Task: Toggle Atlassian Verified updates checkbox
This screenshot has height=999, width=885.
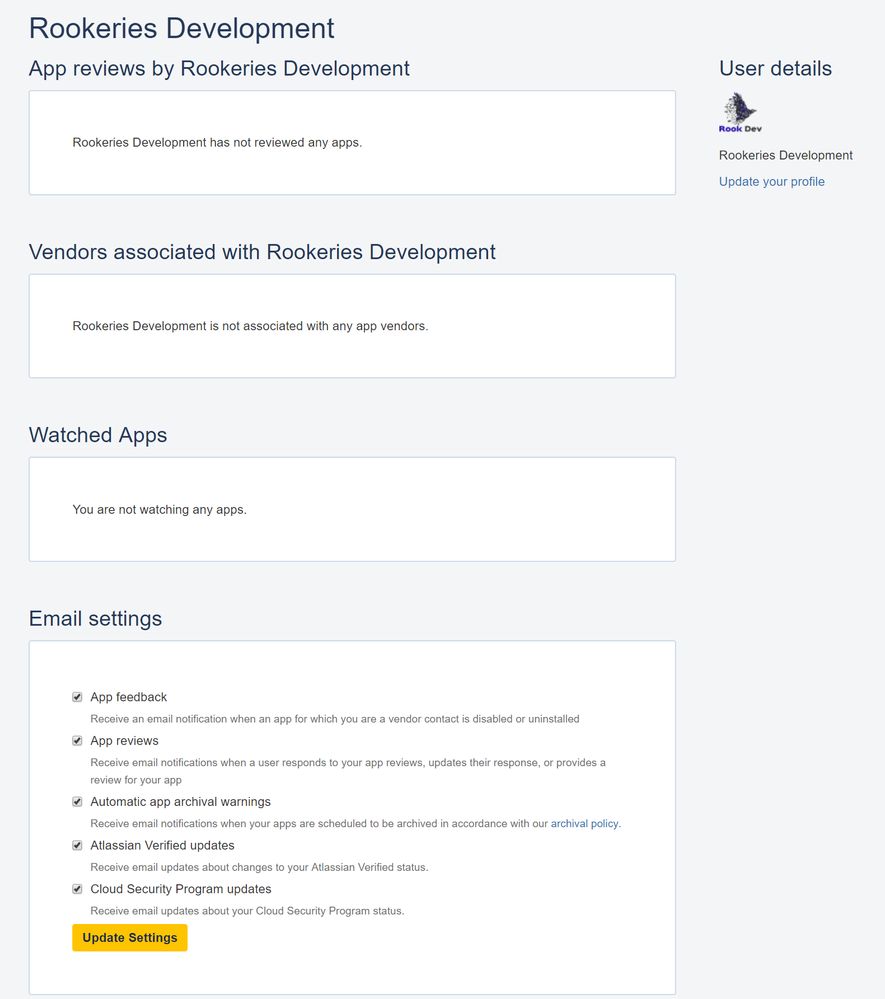Action: coord(77,845)
